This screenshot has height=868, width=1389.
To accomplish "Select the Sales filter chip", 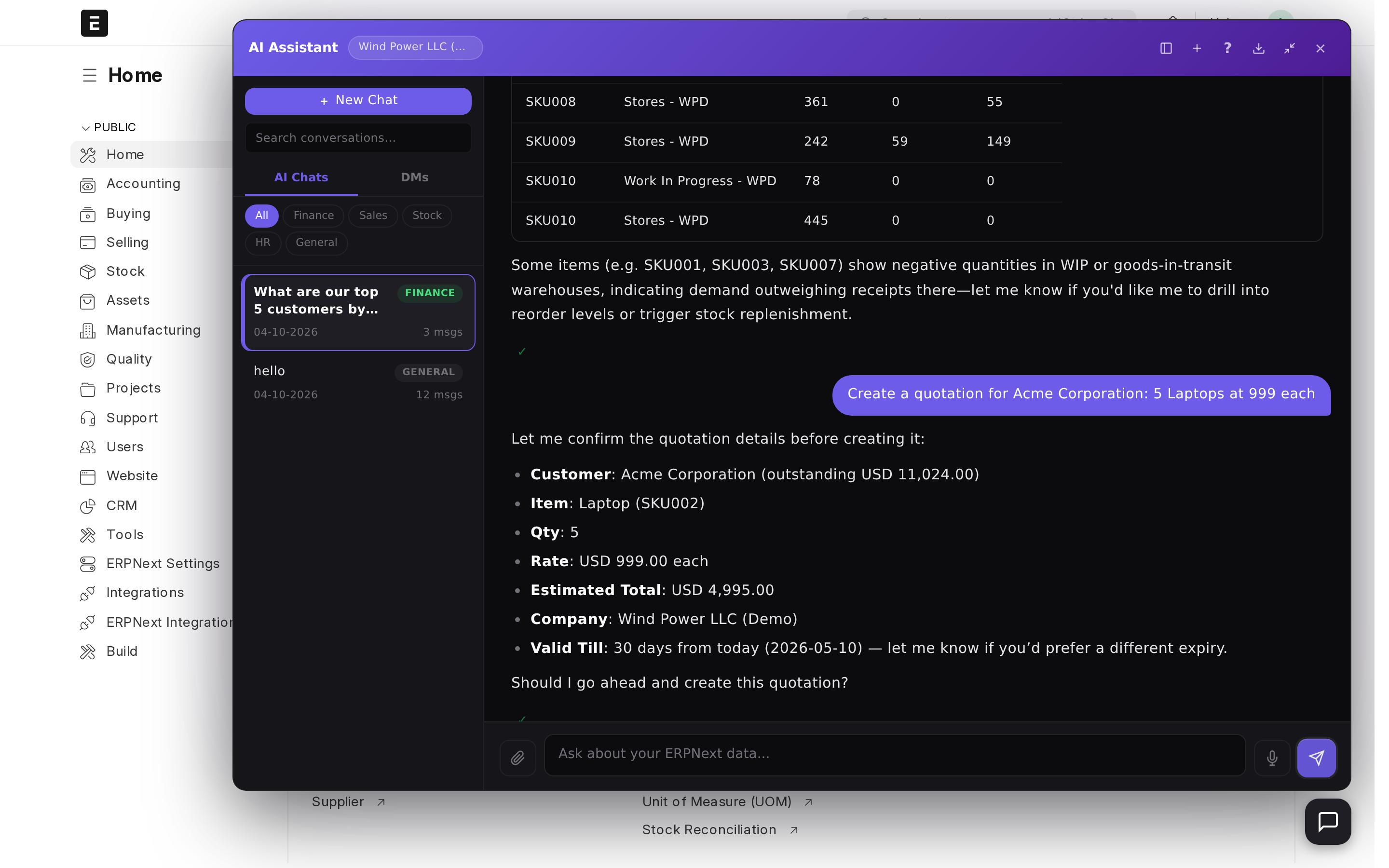I will click(372, 215).
